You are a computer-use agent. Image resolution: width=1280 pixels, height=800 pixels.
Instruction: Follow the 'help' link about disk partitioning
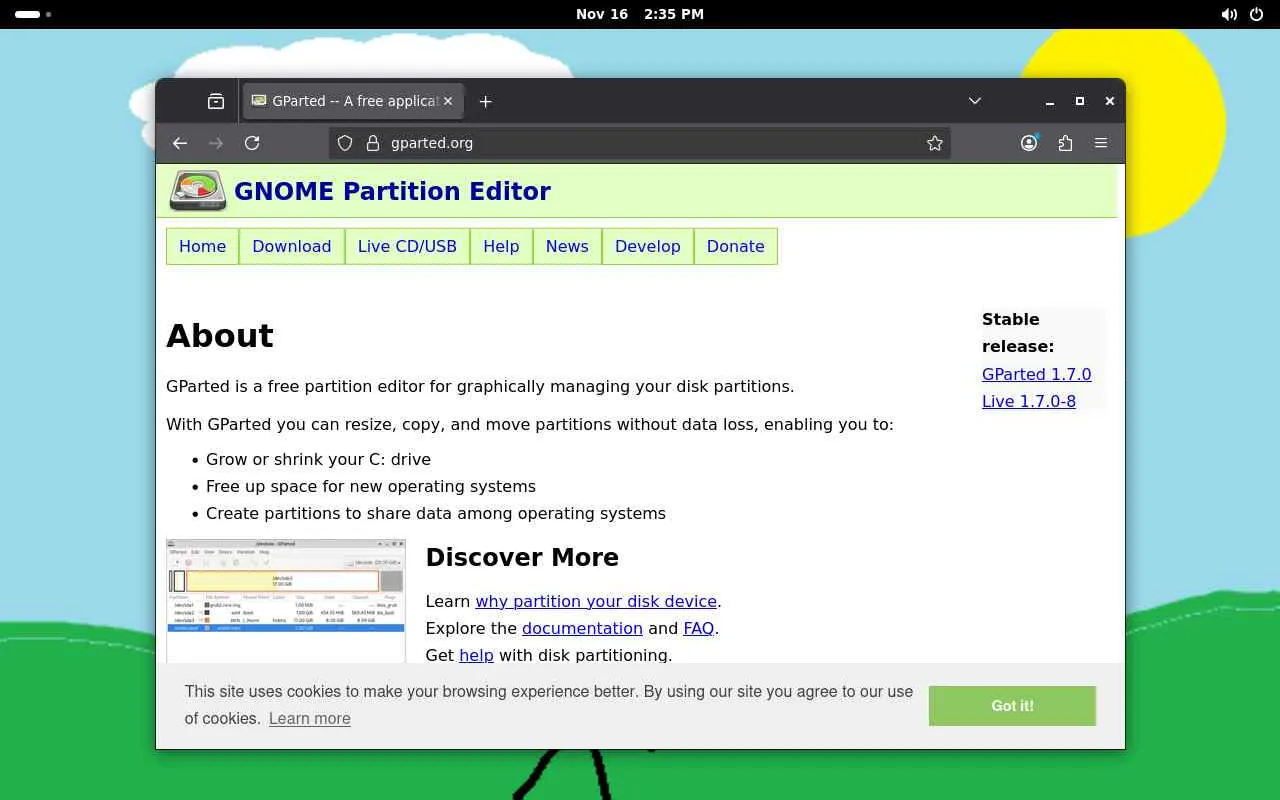[x=476, y=655]
